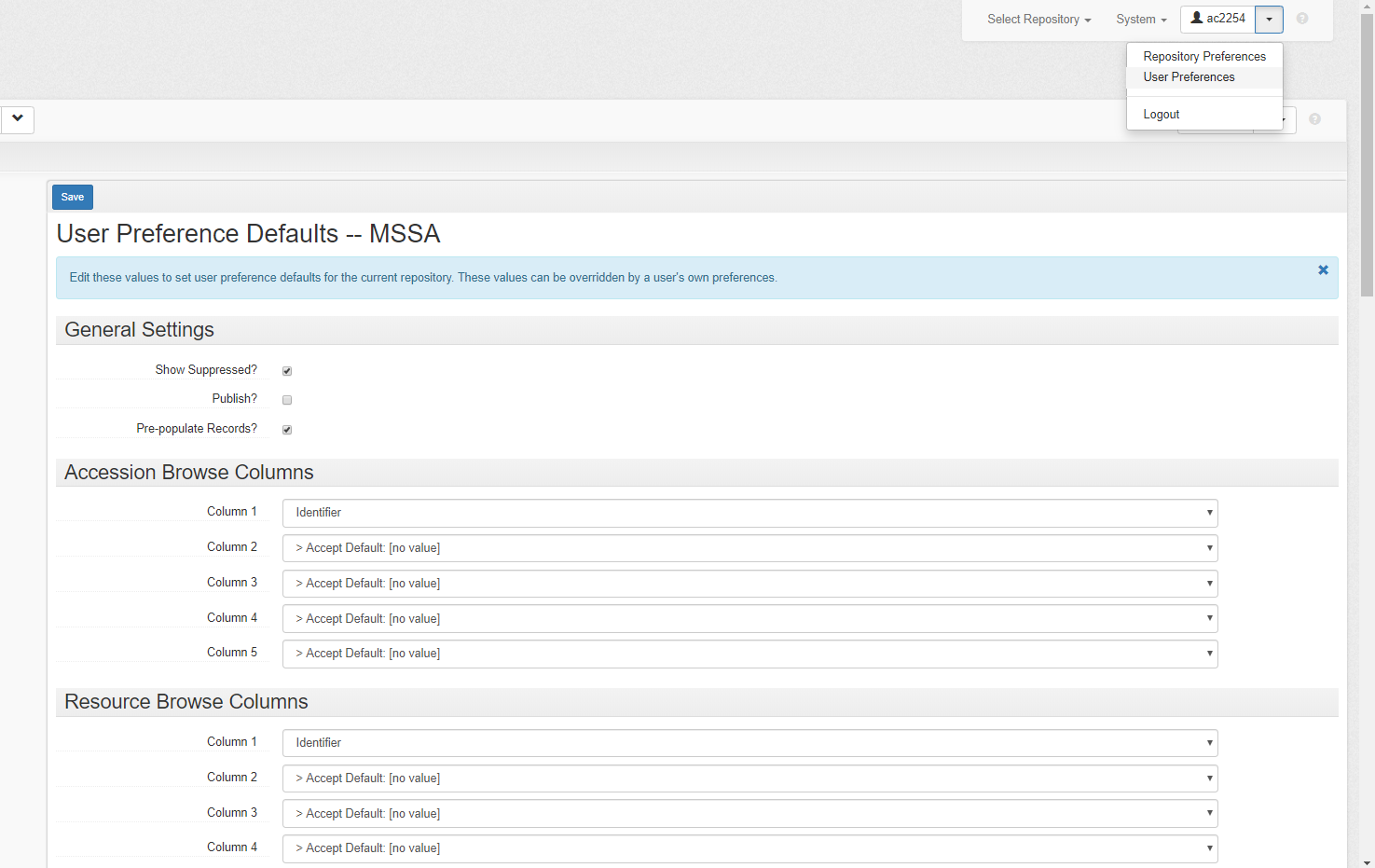Open the System menu in the top bar
Viewport: 1375px width, 868px height.
(1141, 20)
